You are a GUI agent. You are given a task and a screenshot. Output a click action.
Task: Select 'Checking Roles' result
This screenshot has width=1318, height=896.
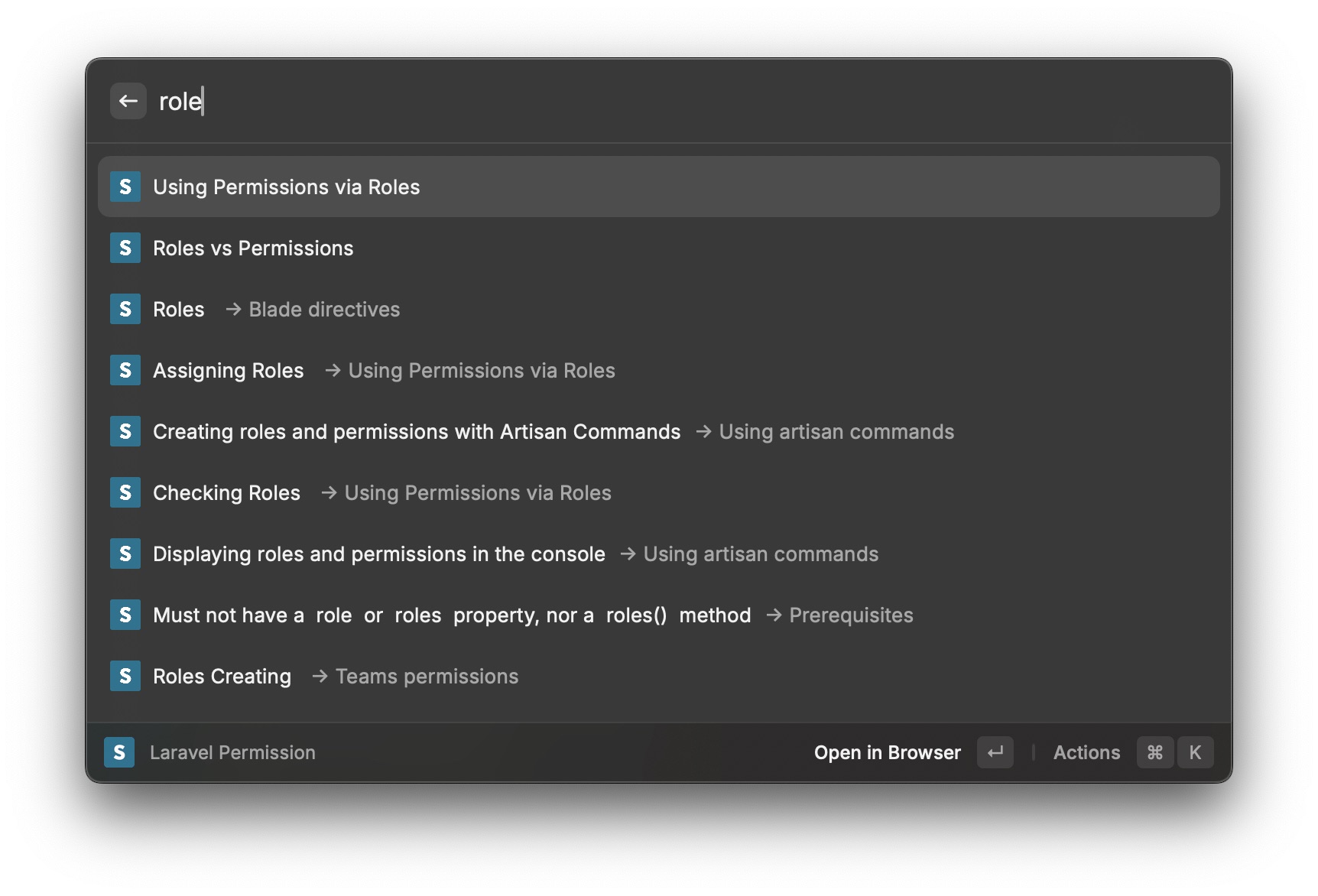click(x=659, y=492)
